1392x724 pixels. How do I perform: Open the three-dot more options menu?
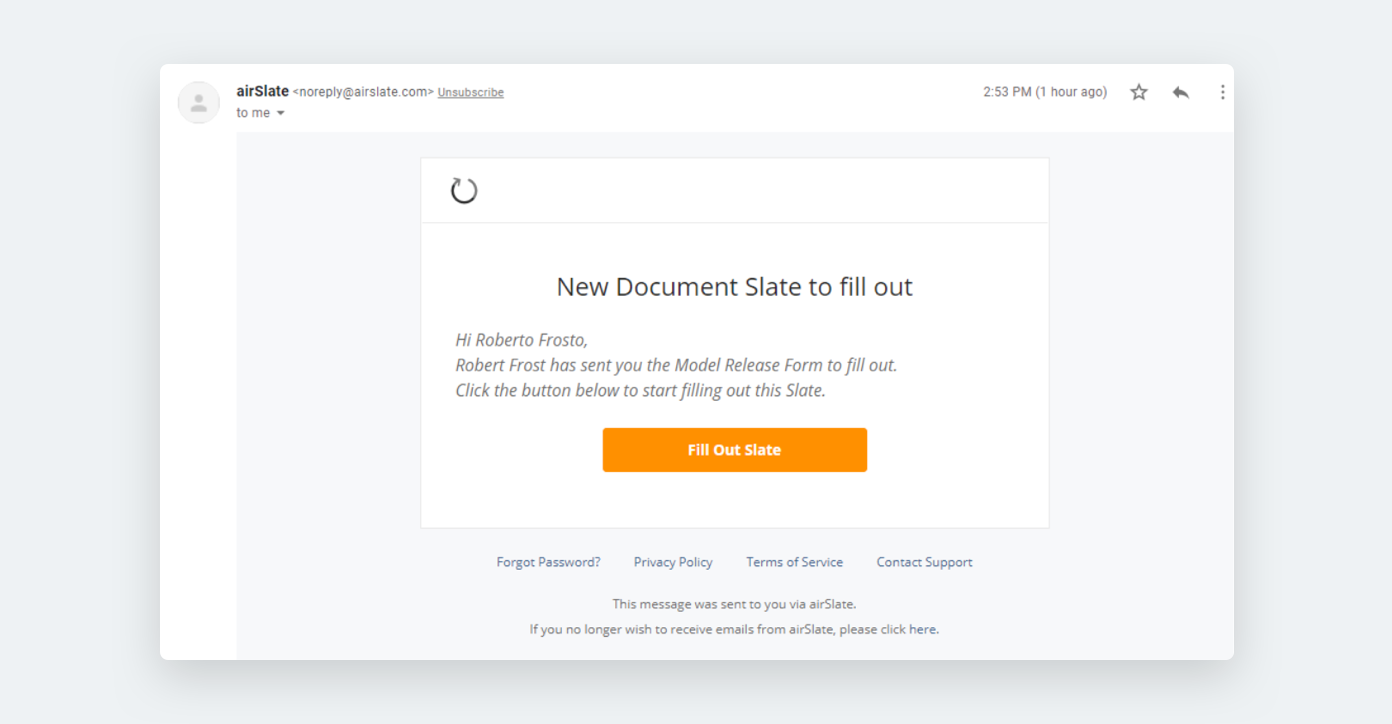pyautogui.click(x=1222, y=92)
